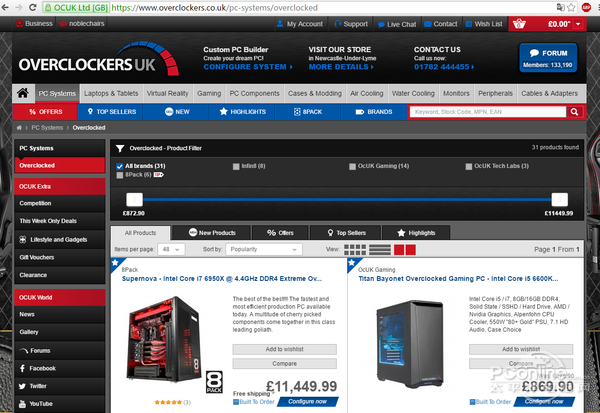The height and width of the screenshot is (413, 600).
Task: Open the shopping basket icon
Action: (519, 24)
